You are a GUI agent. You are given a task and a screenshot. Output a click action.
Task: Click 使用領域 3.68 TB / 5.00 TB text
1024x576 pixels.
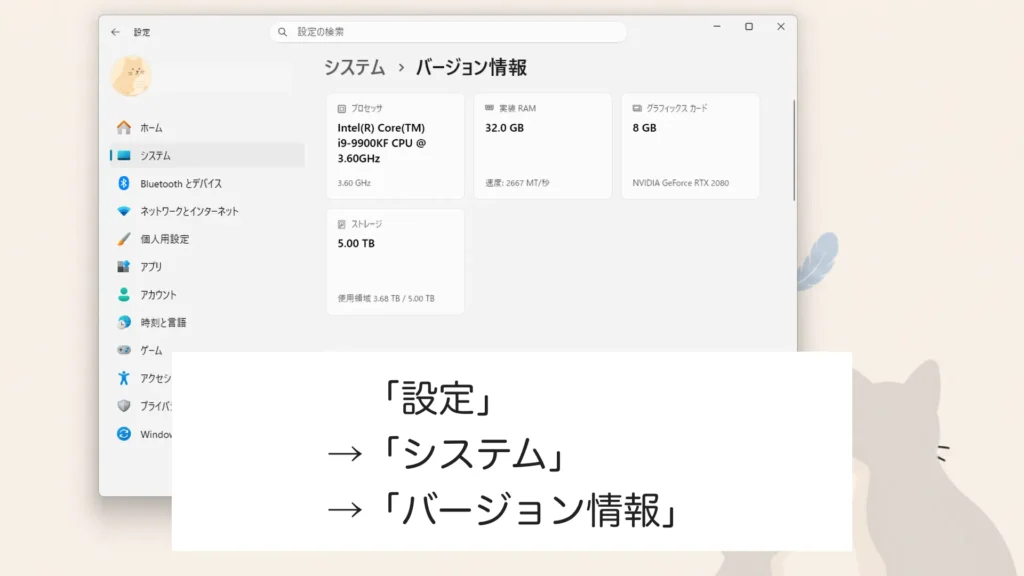pos(386,298)
